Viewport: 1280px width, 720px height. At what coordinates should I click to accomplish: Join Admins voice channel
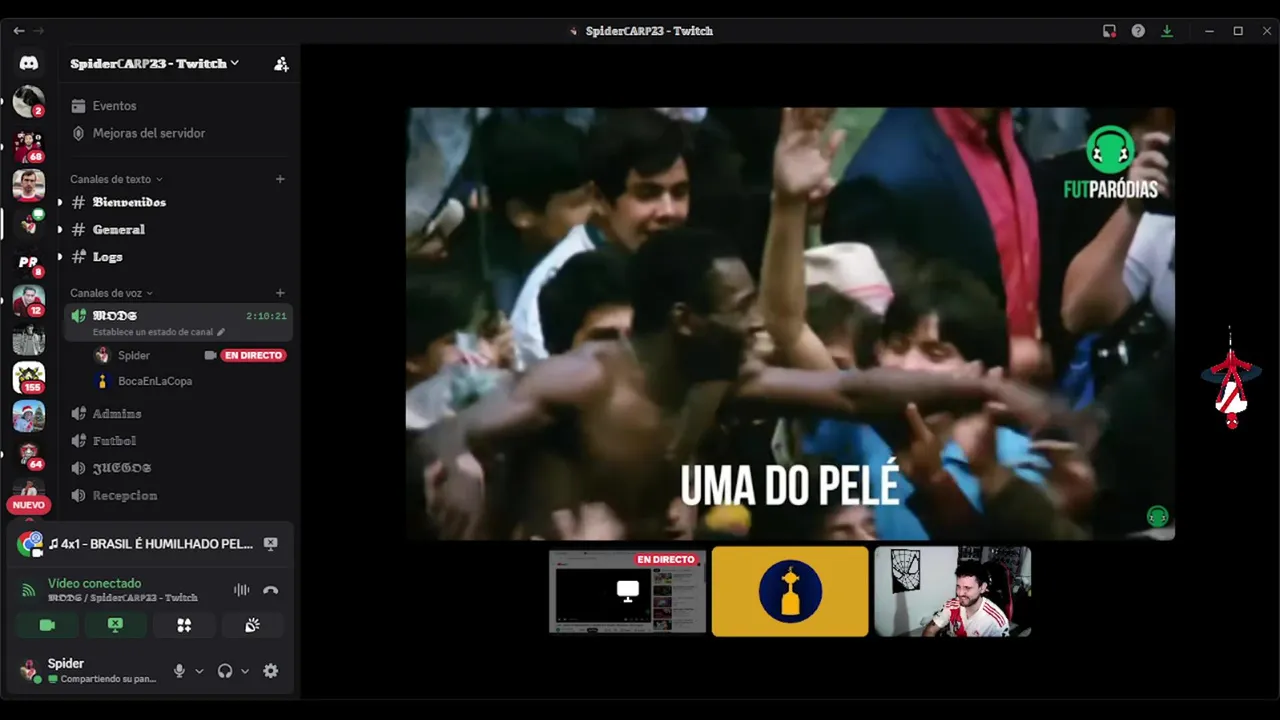click(x=117, y=414)
